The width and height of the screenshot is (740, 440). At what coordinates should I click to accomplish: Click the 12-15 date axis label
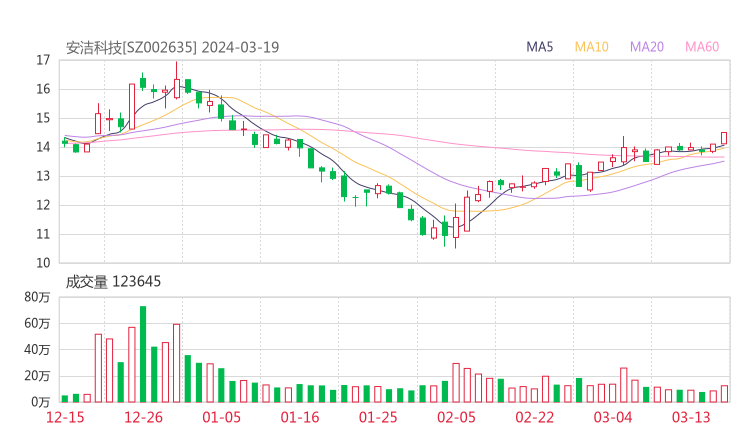click(65, 417)
